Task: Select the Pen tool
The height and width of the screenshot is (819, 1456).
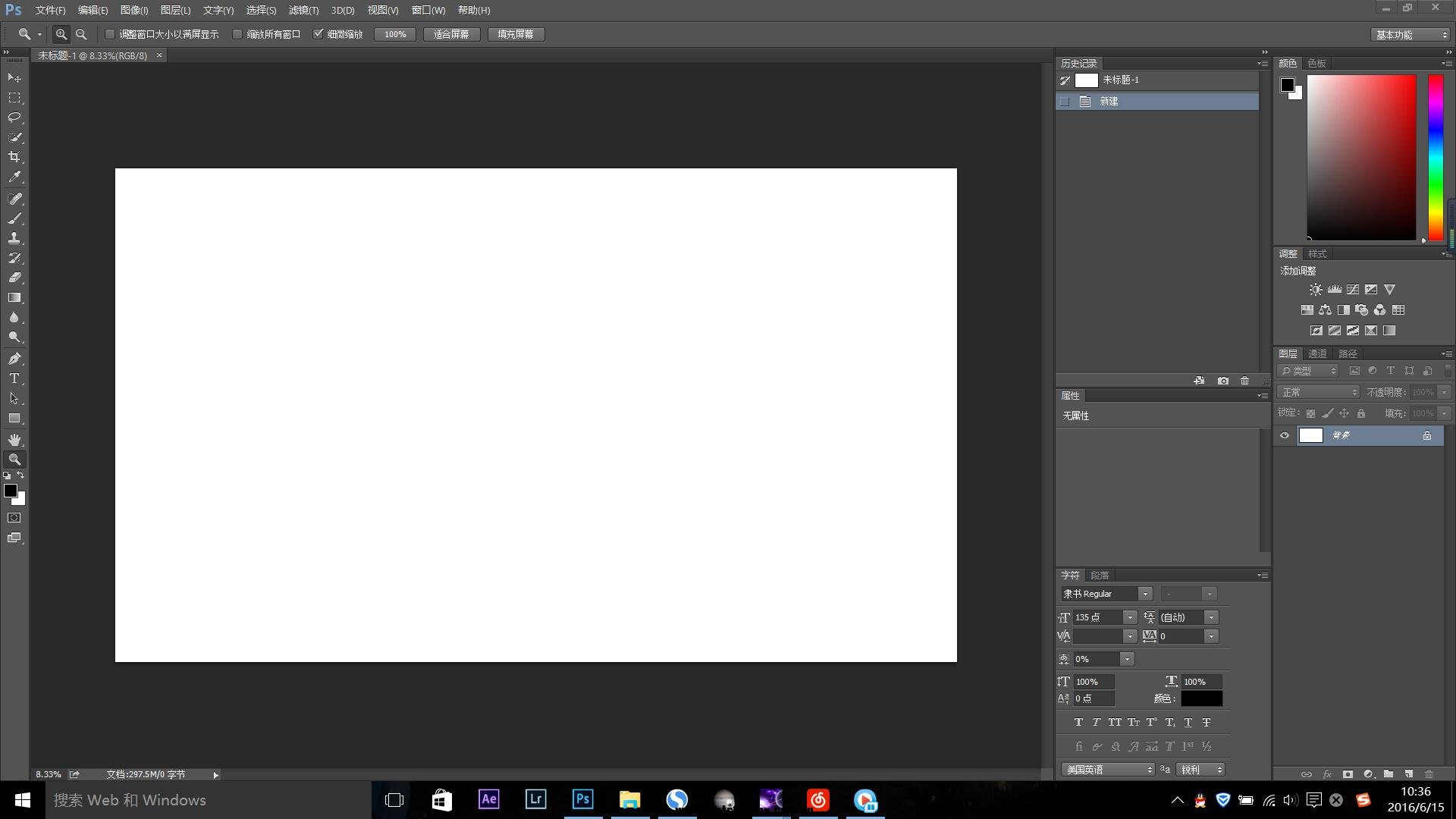Action: pyautogui.click(x=14, y=359)
